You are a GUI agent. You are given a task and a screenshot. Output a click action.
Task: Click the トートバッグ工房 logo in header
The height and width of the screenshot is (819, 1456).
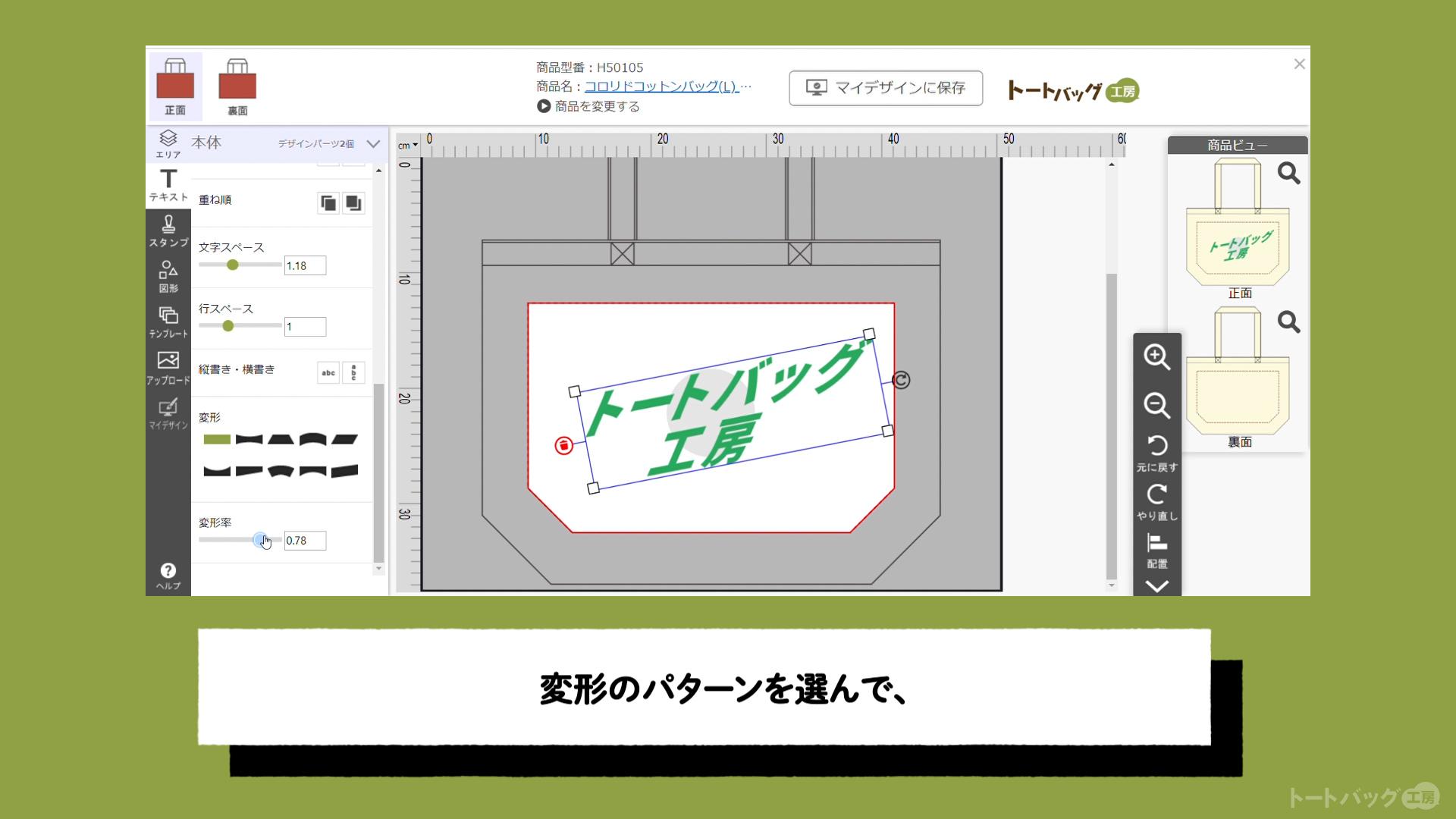[x=1074, y=90]
